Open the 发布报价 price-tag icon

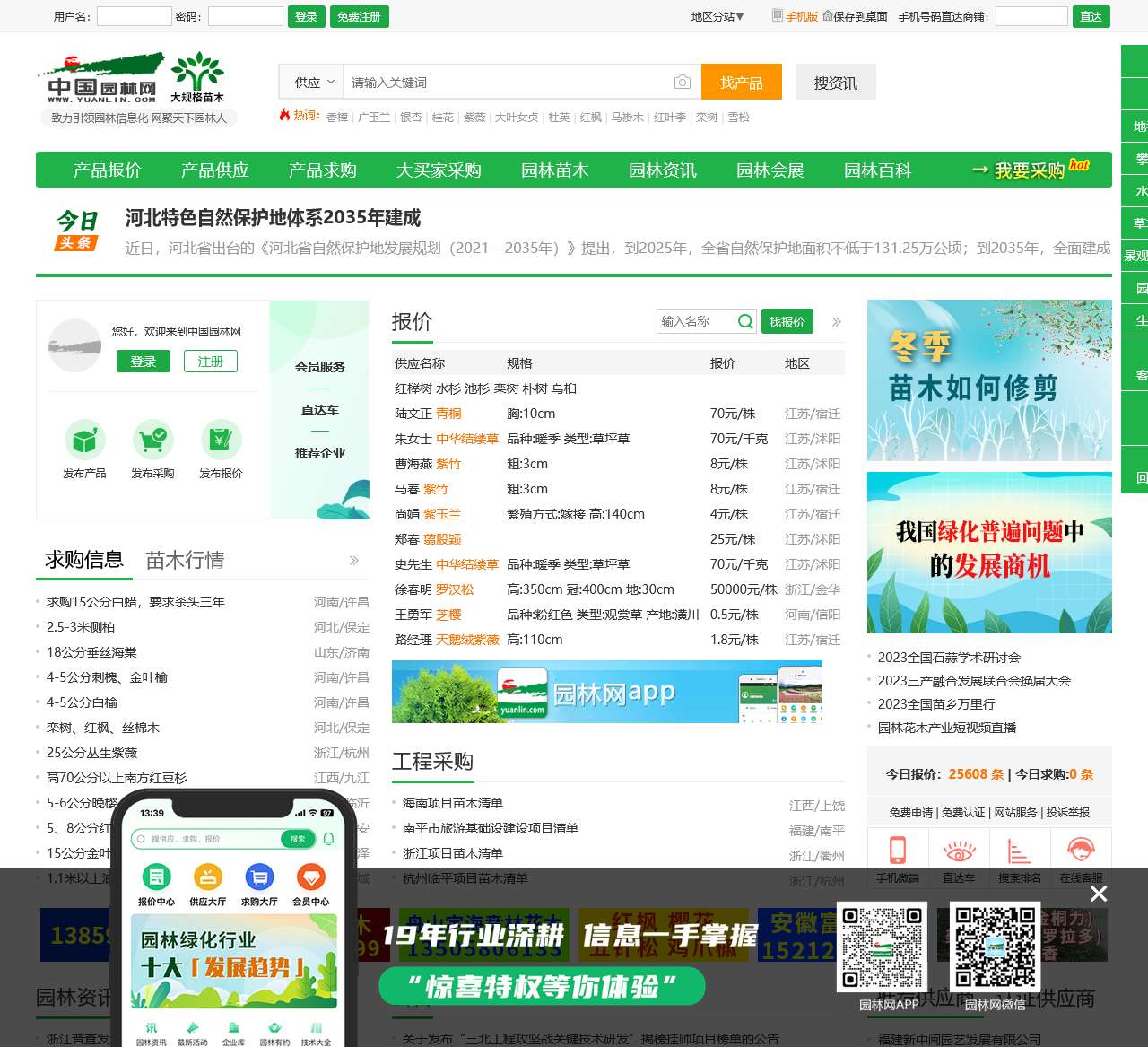point(222,440)
